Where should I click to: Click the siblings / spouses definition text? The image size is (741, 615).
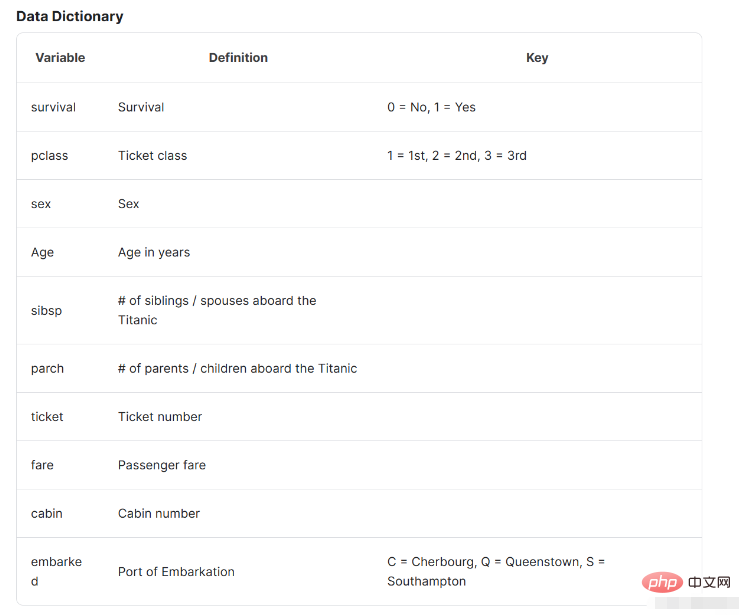coord(217,310)
